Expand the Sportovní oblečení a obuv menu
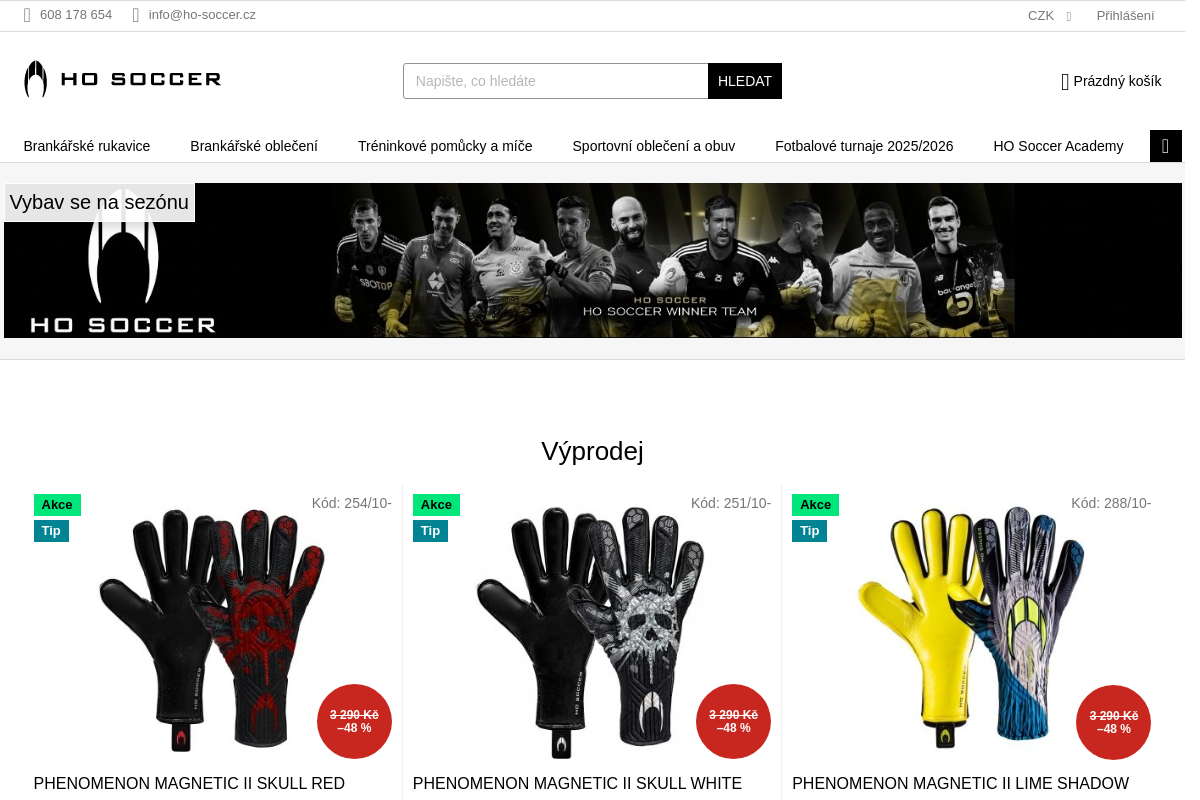Image resolution: width=1200 pixels, height=800 pixels. coord(654,146)
